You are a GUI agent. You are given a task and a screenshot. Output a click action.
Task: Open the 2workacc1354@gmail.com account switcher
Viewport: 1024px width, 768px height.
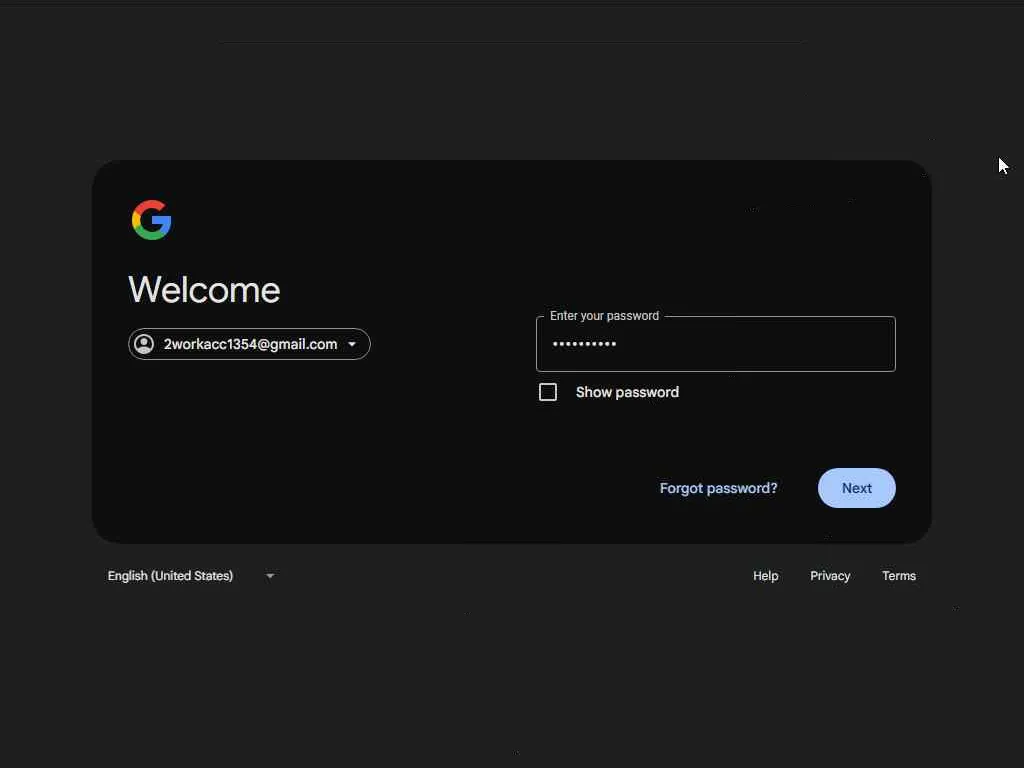(249, 344)
